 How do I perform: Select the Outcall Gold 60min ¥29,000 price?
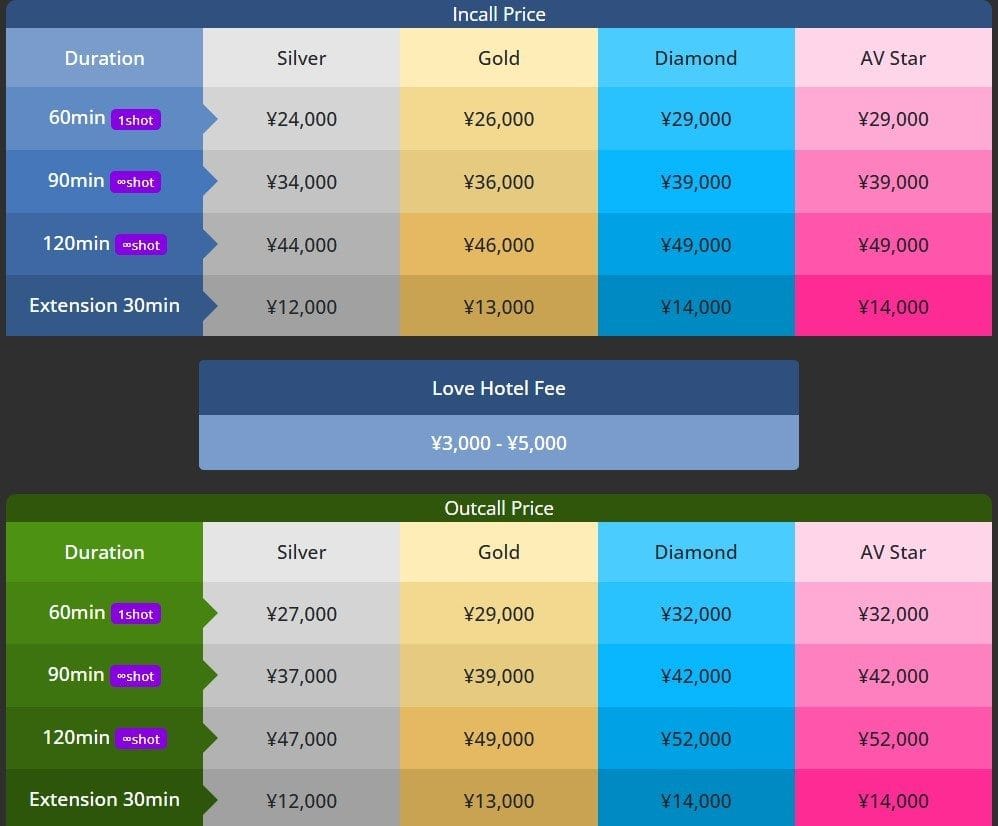pos(499,614)
